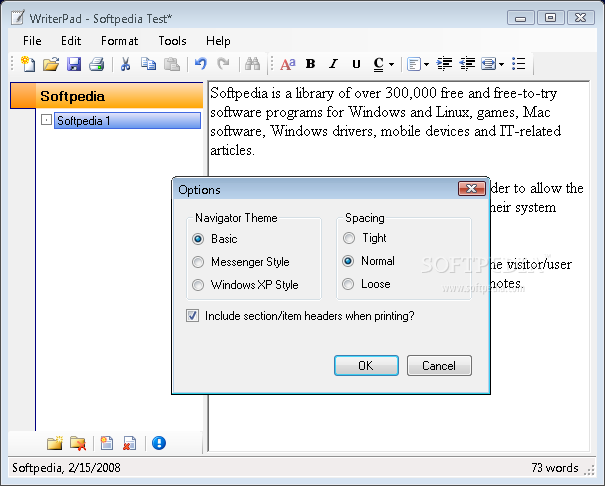
Task: Toggle underline formatting
Action: [x=357, y=64]
